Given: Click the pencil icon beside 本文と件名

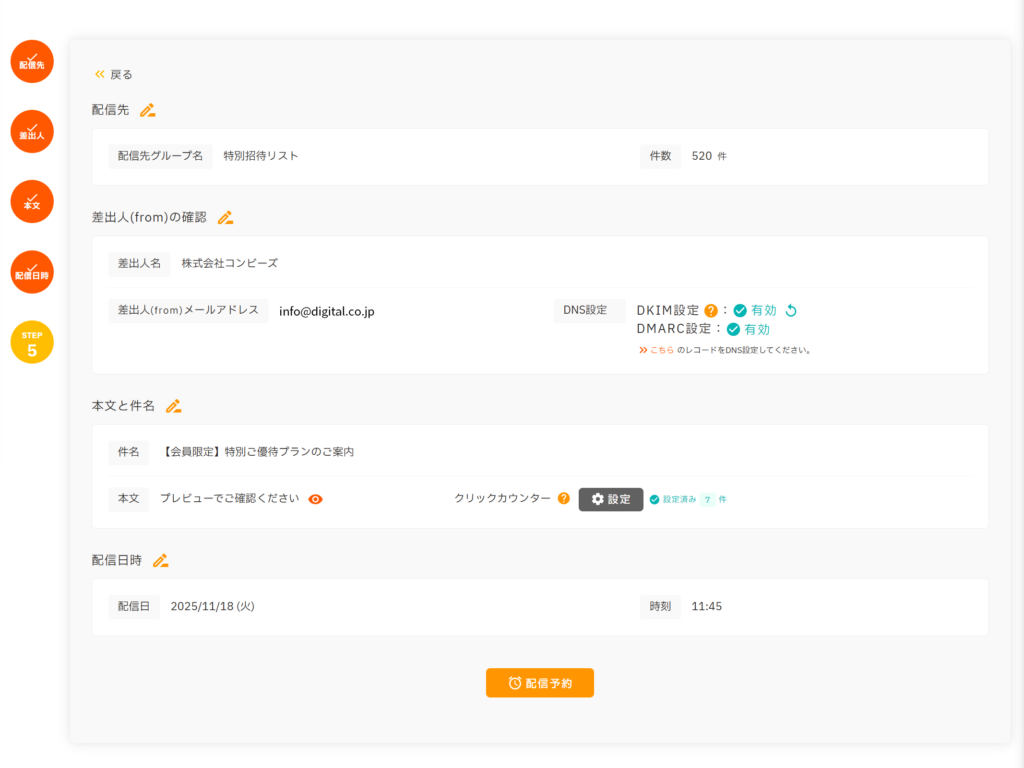Looking at the screenshot, I should (x=173, y=406).
